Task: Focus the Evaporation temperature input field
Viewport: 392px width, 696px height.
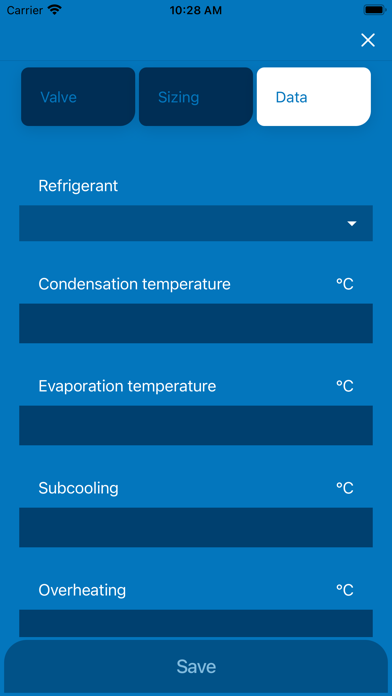Action: click(196, 425)
